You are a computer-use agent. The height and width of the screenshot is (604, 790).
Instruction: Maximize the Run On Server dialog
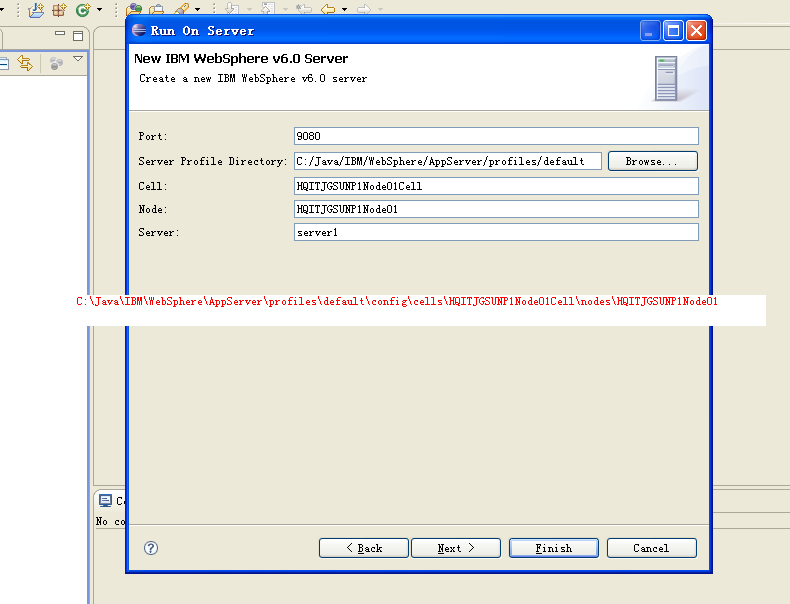click(x=674, y=31)
